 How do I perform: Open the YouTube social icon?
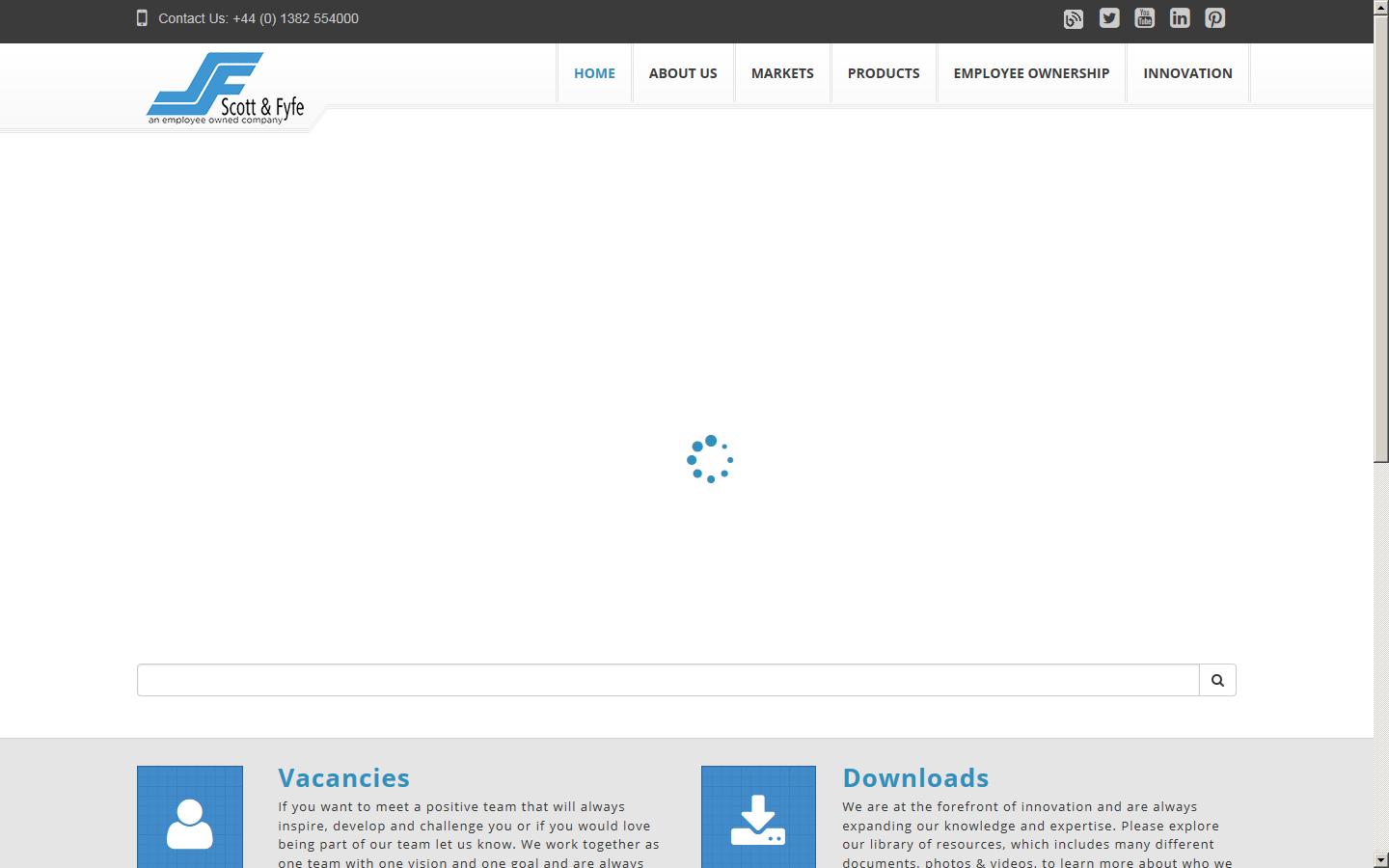click(1144, 18)
